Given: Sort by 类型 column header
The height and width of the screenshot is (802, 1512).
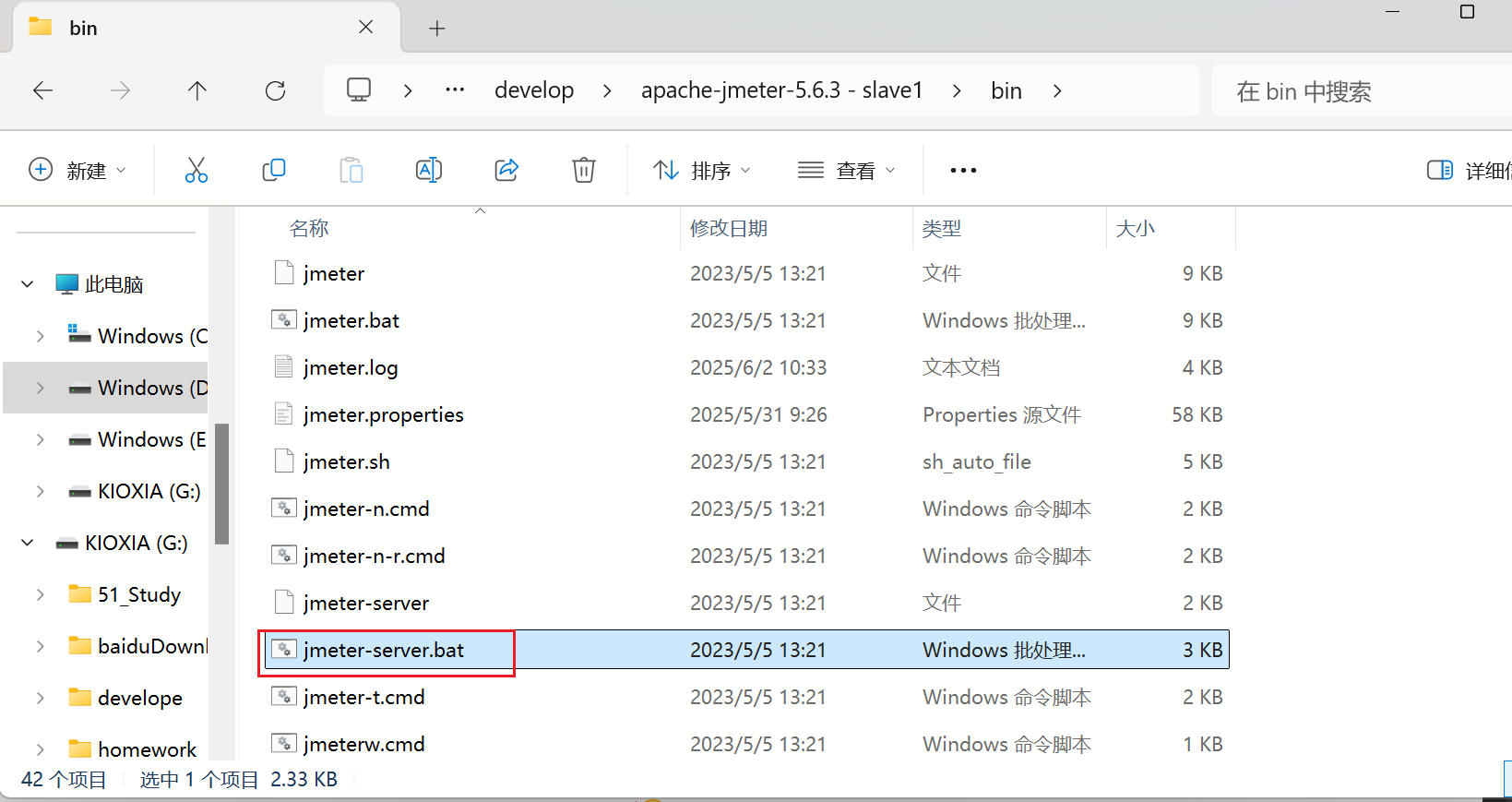Looking at the screenshot, I should pos(942,228).
